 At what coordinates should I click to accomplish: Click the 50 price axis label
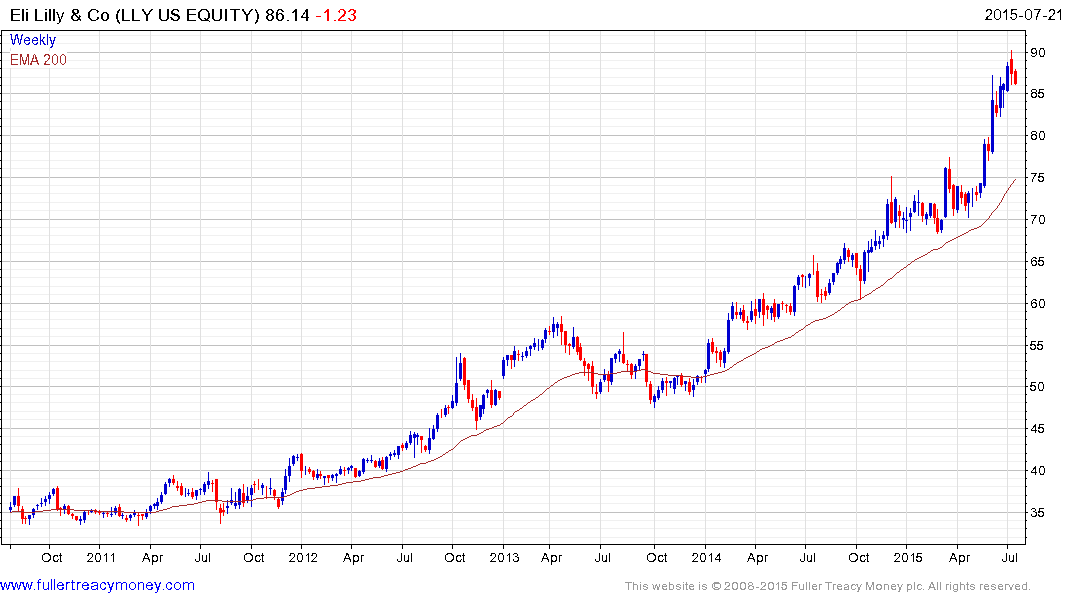1037,387
